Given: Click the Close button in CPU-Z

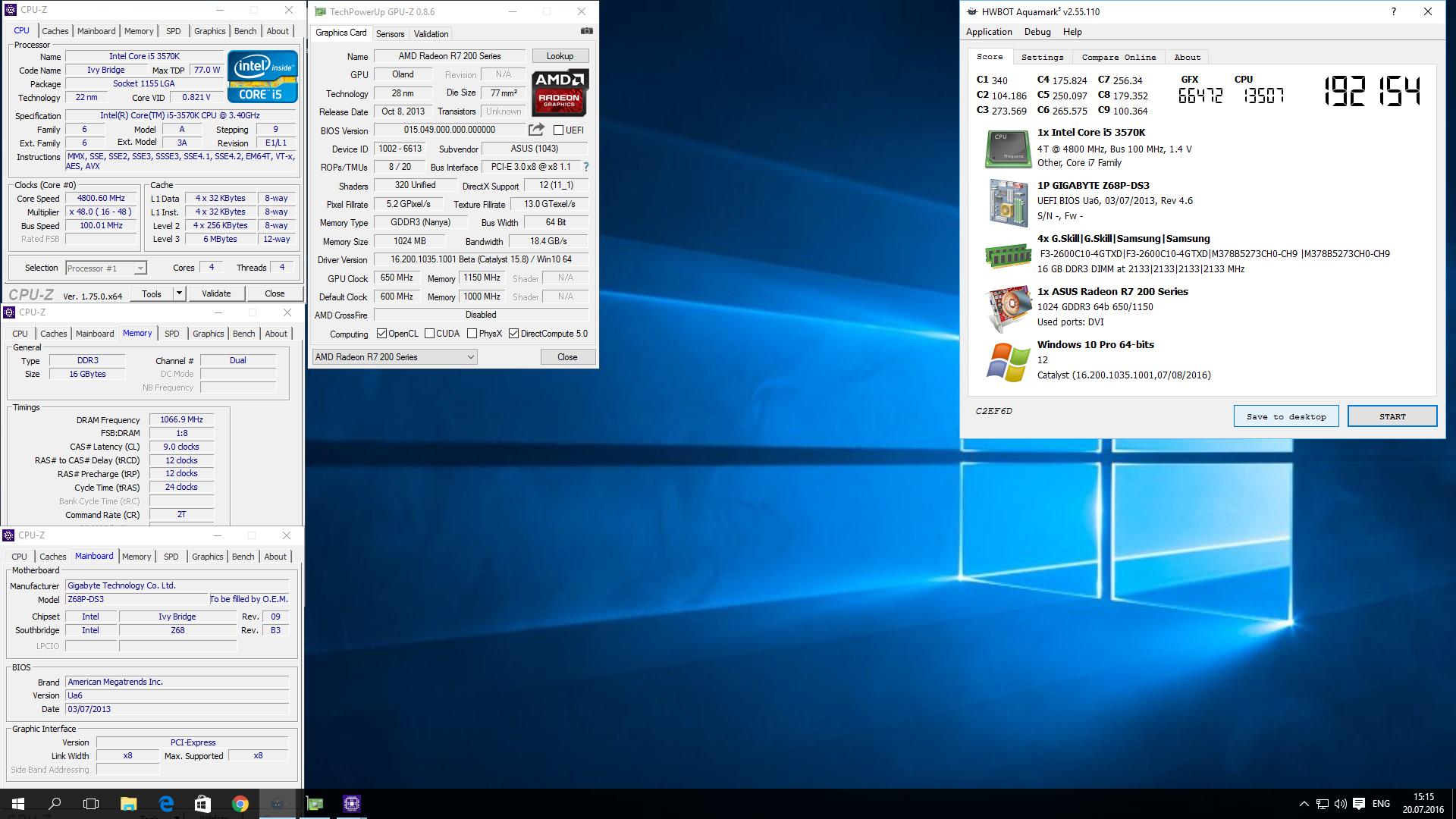Looking at the screenshot, I should pos(275,293).
